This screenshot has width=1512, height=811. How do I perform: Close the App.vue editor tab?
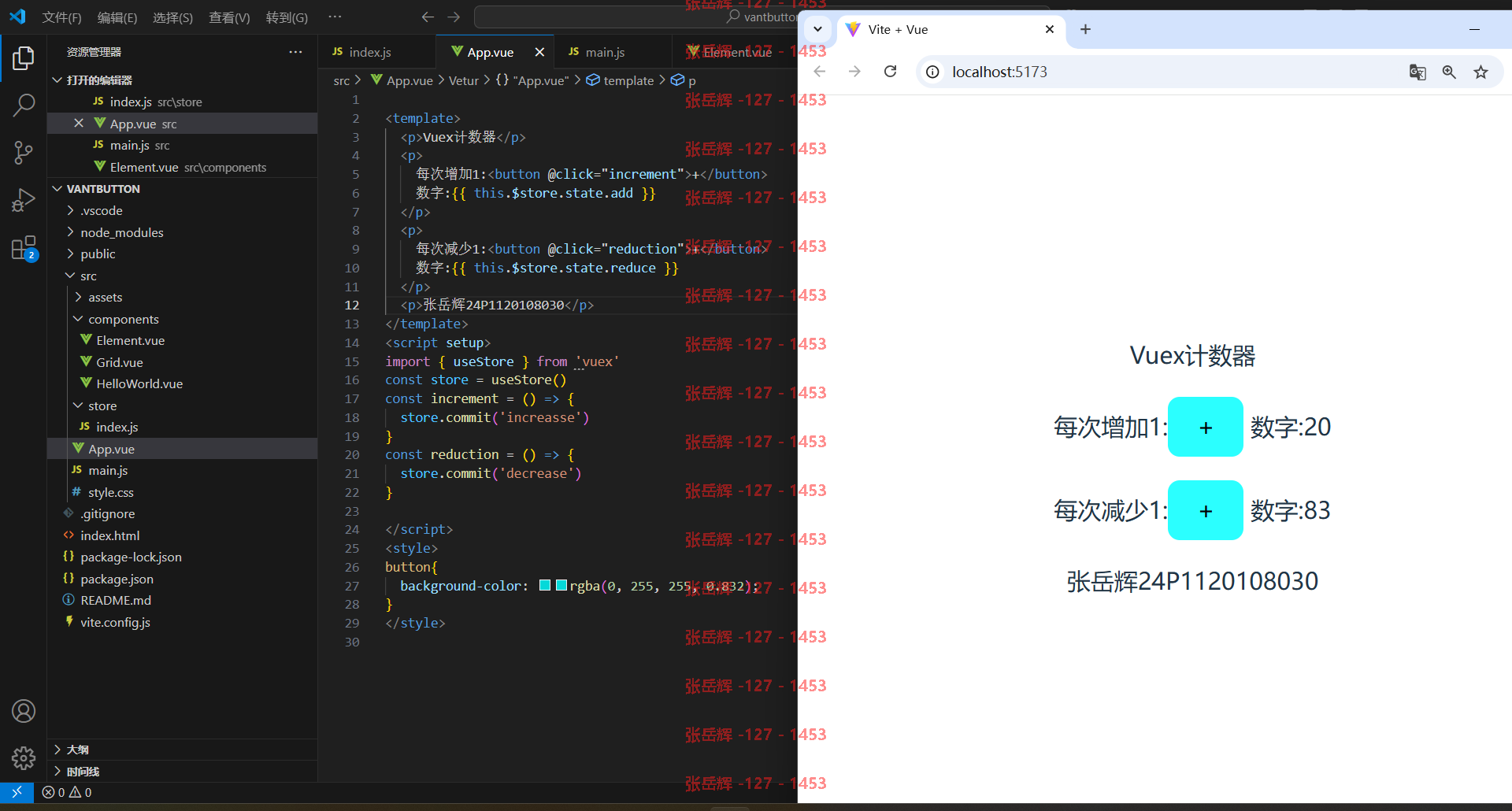click(539, 52)
